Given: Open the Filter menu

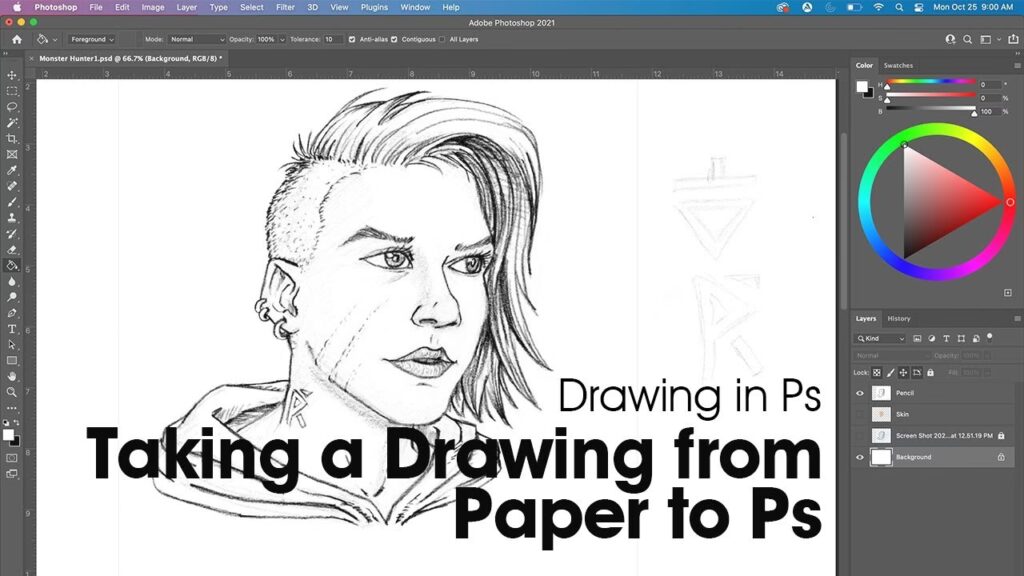Looking at the screenshot, I should pos(285,7).
